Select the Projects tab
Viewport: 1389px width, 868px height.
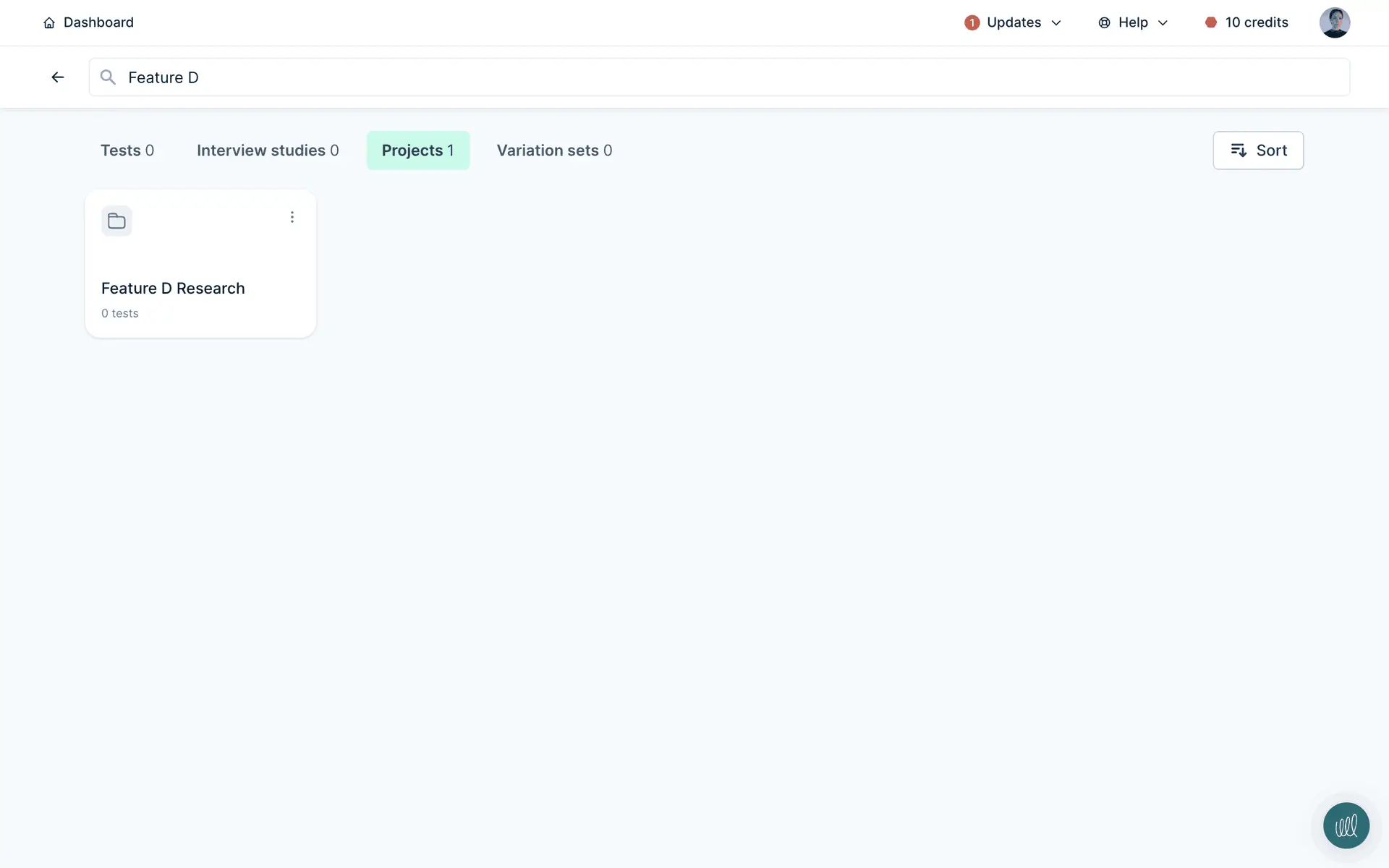click(x=417, y=150)
